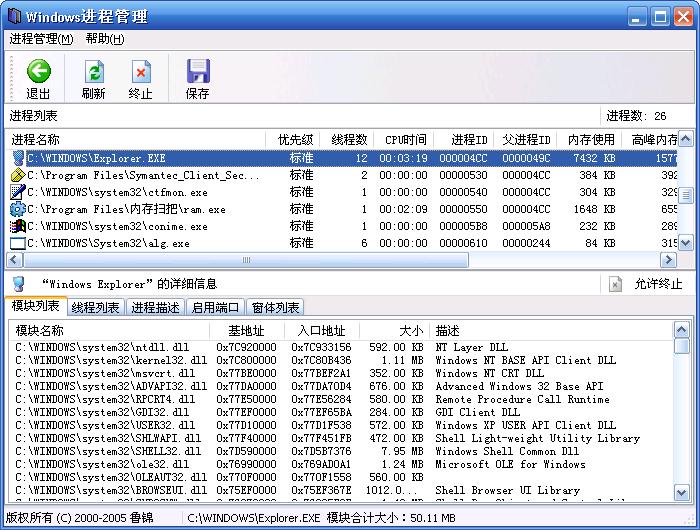
Task: Click the Explorer.EXE process icon
Action: tap(17, 158)
